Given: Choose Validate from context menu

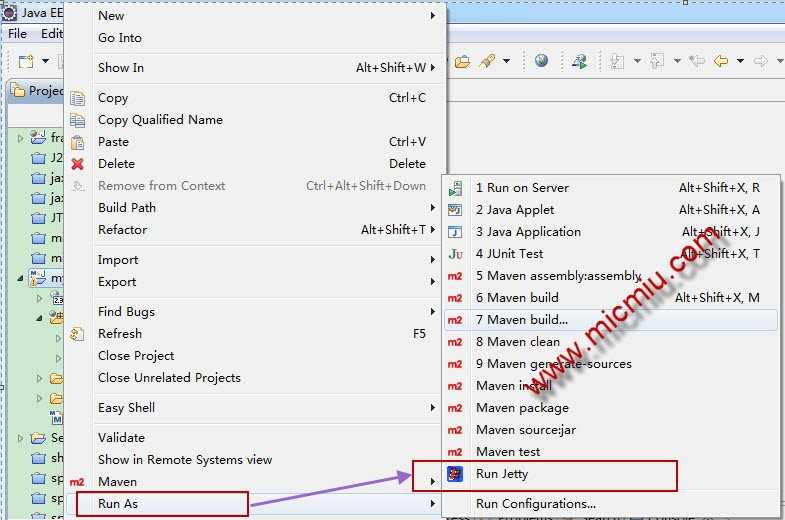Looking at the screenshot, I should pos(122,438).
